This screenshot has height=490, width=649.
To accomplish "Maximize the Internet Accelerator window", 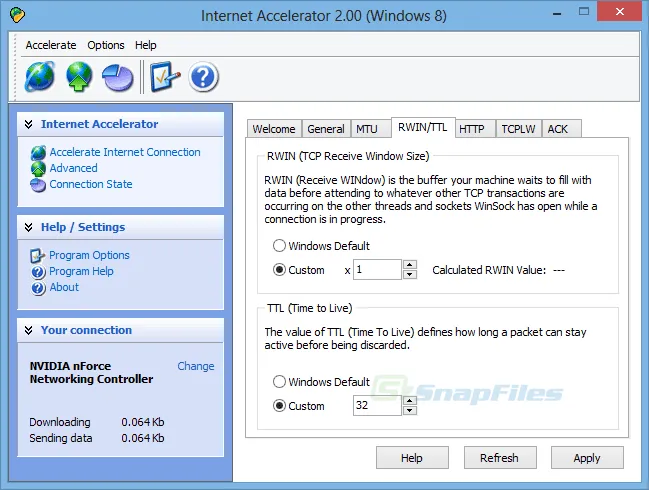I will (x=584, y=12).
